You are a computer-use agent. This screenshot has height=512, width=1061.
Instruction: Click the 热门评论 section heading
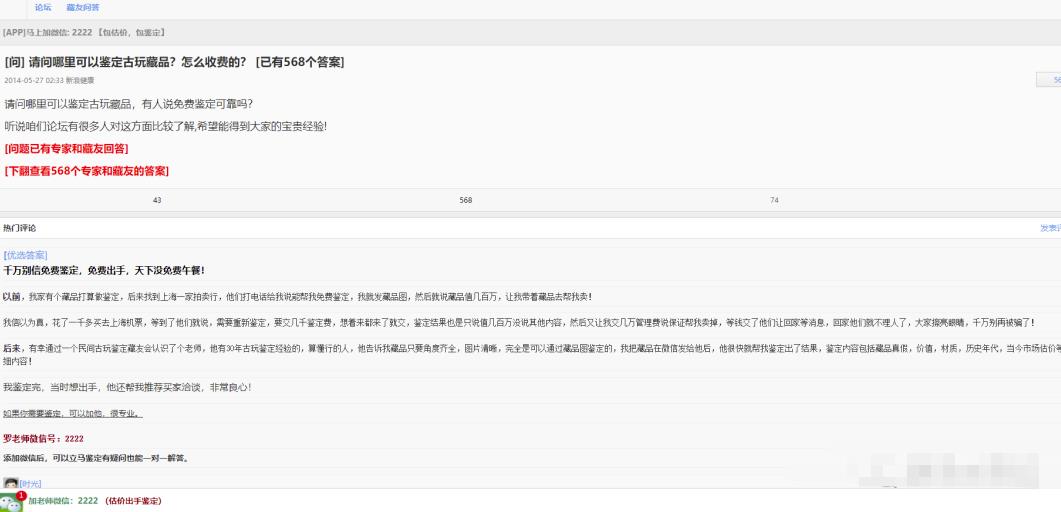(x=19, y=229)
